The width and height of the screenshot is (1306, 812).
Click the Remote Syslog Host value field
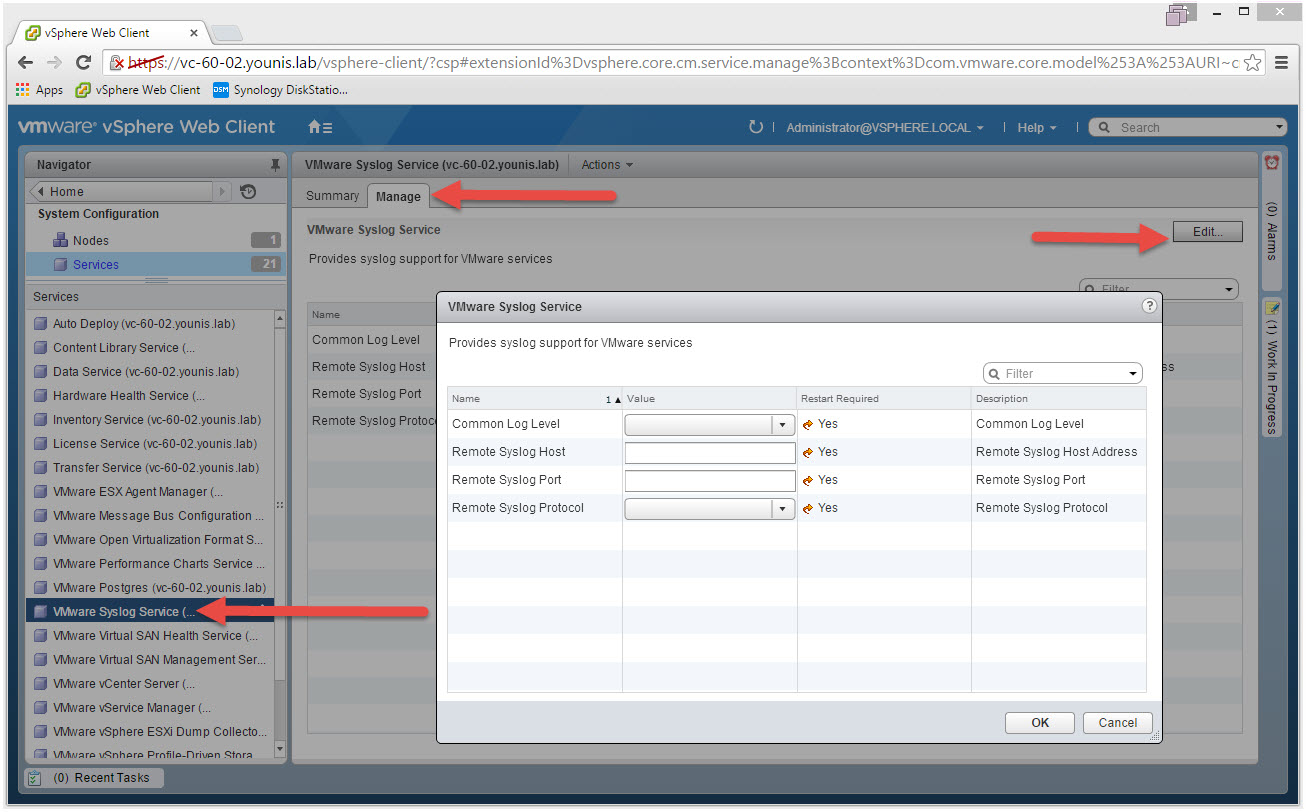[x=709, y=453]
